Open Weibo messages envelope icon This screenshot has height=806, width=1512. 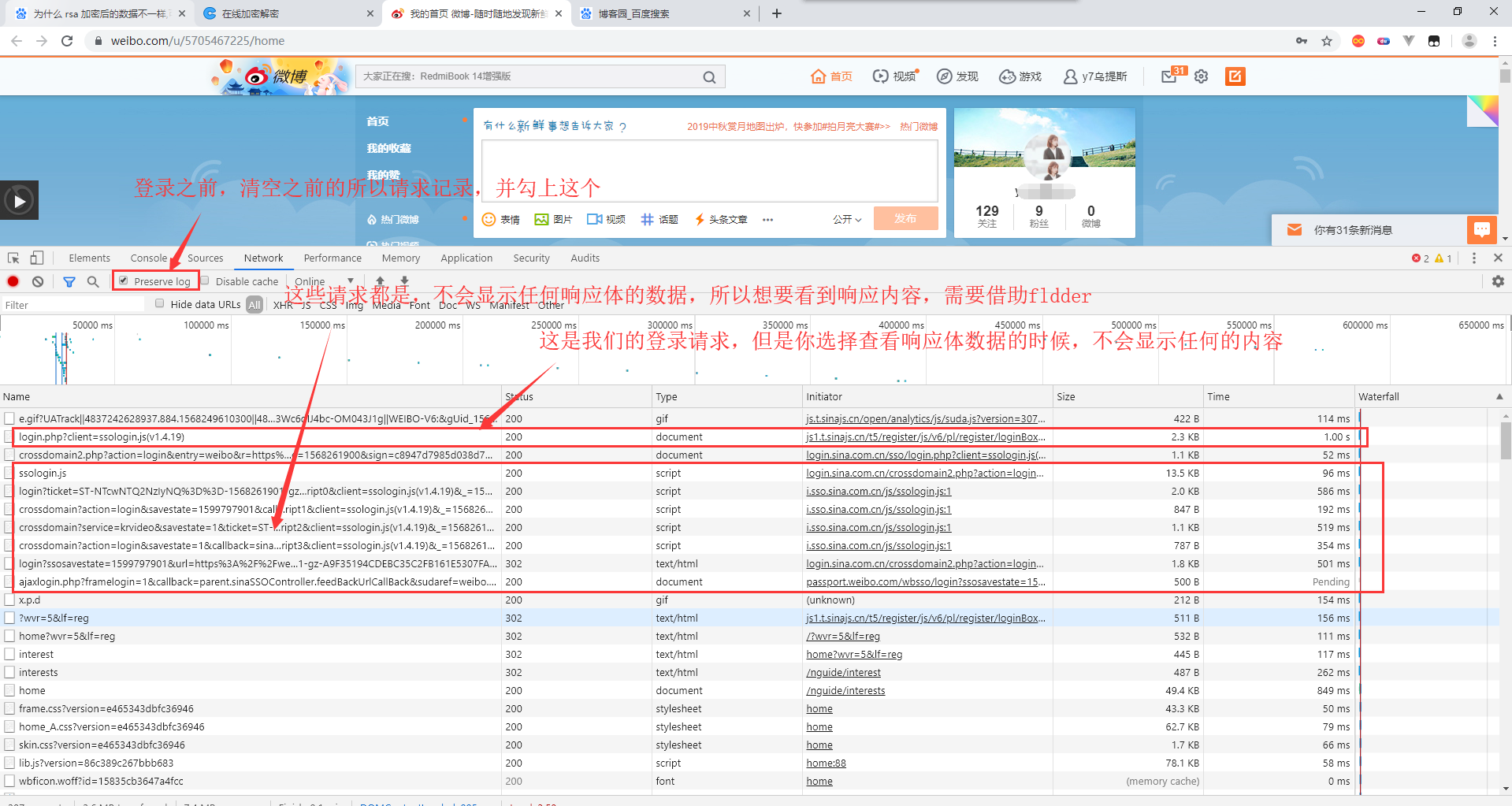click(1169, 76)
